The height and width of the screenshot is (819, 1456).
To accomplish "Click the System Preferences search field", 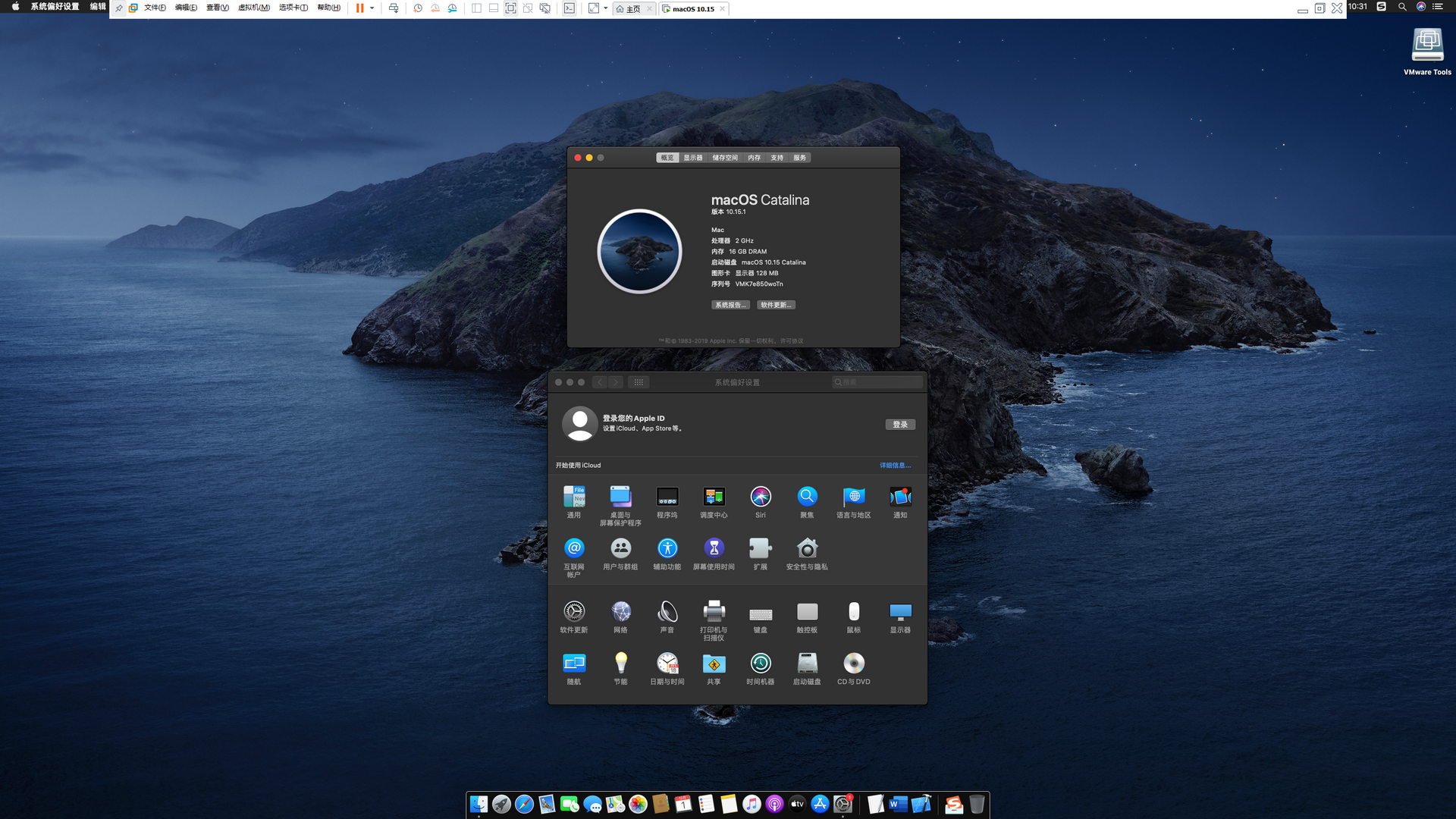I will point(877,382).
